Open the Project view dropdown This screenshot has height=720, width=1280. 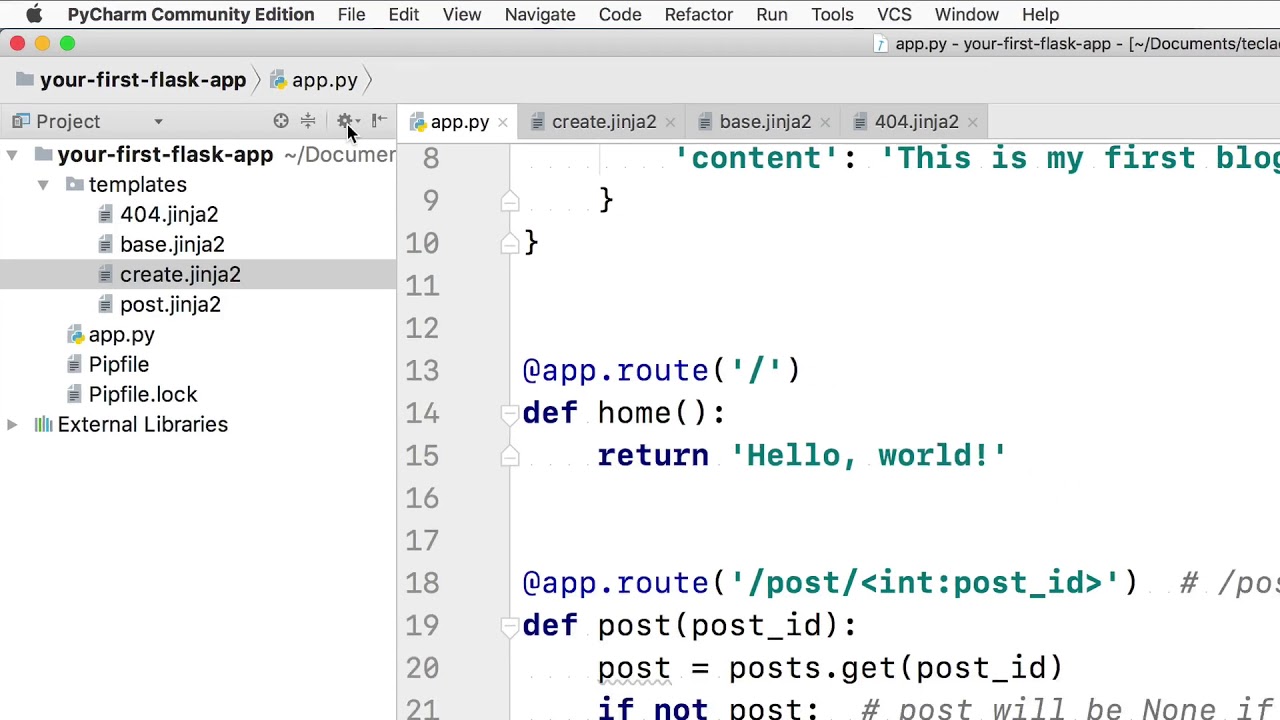[x=158, y=122]
